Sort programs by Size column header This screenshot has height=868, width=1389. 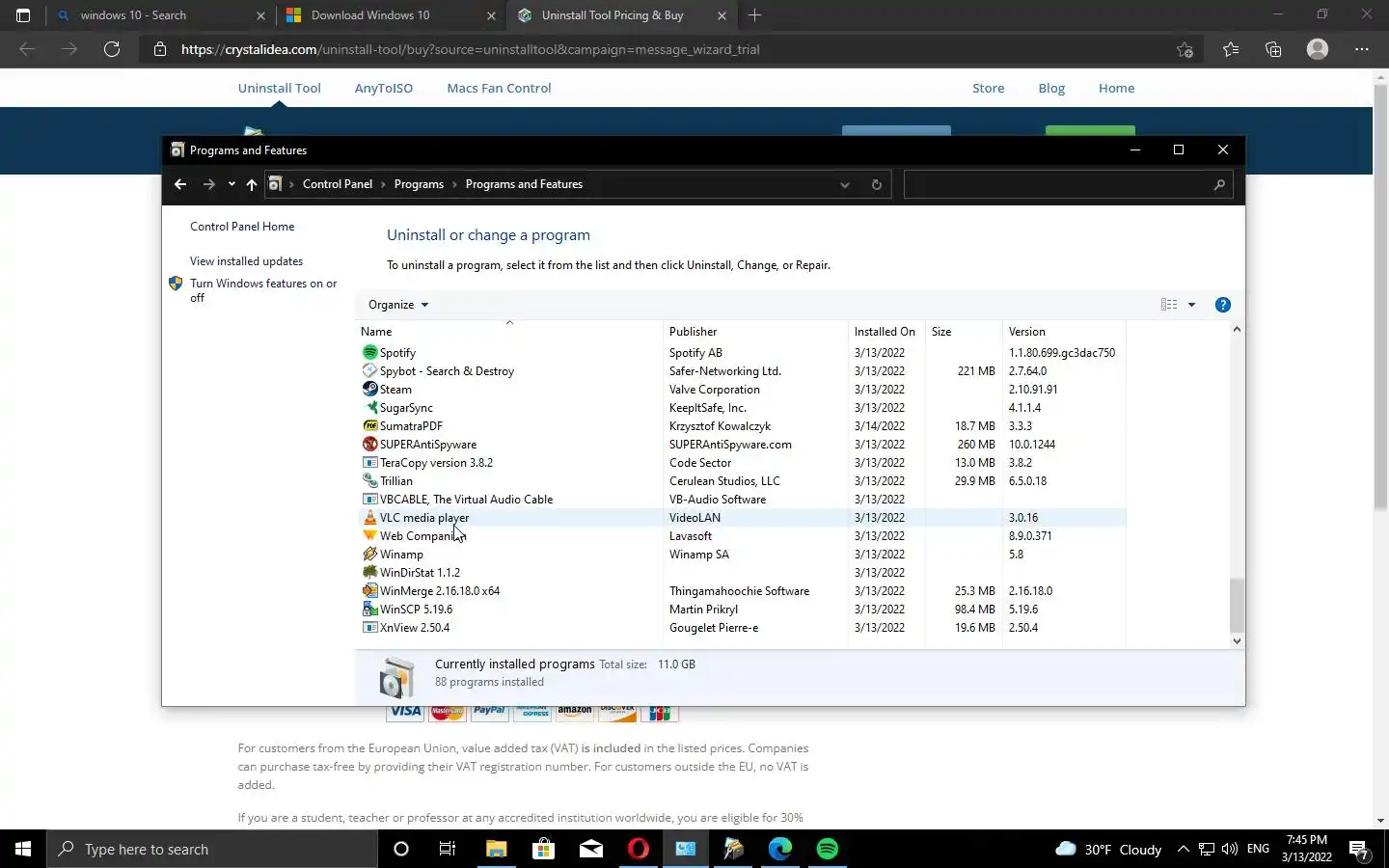[964, 332]
